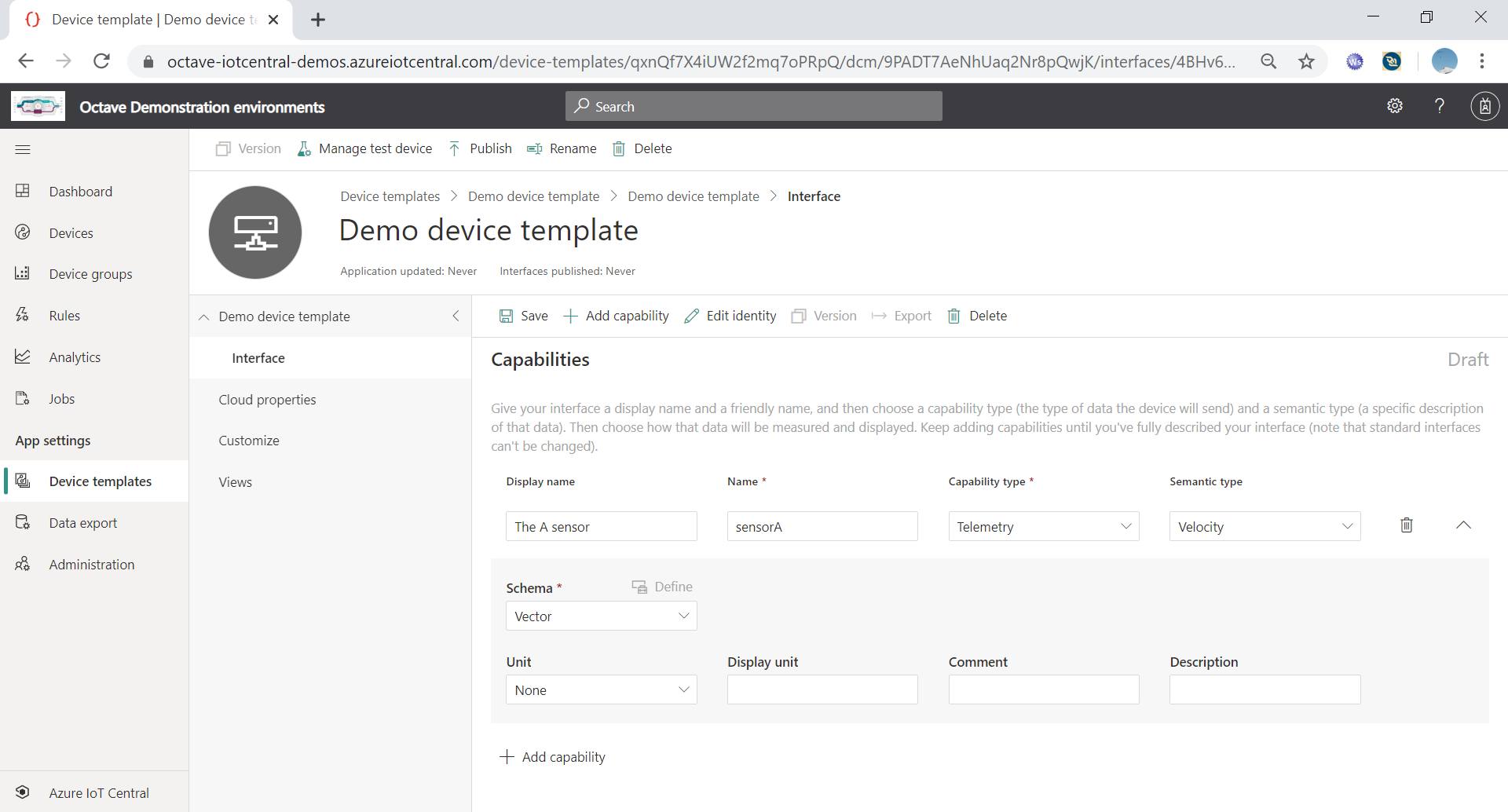Click the top toolbar Version button
Viewport: 1508px width, 812px height.
tap(248, 148)
